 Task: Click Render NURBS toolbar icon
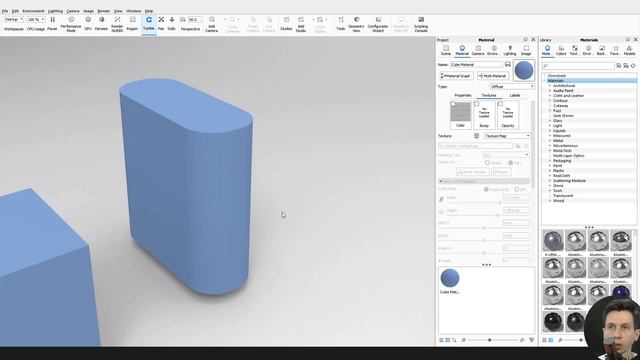pos(117,24)
